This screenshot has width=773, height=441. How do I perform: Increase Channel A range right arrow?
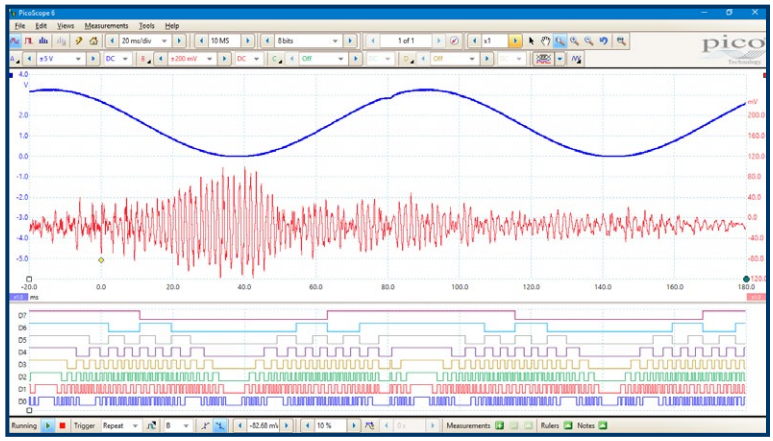point(92,59)
